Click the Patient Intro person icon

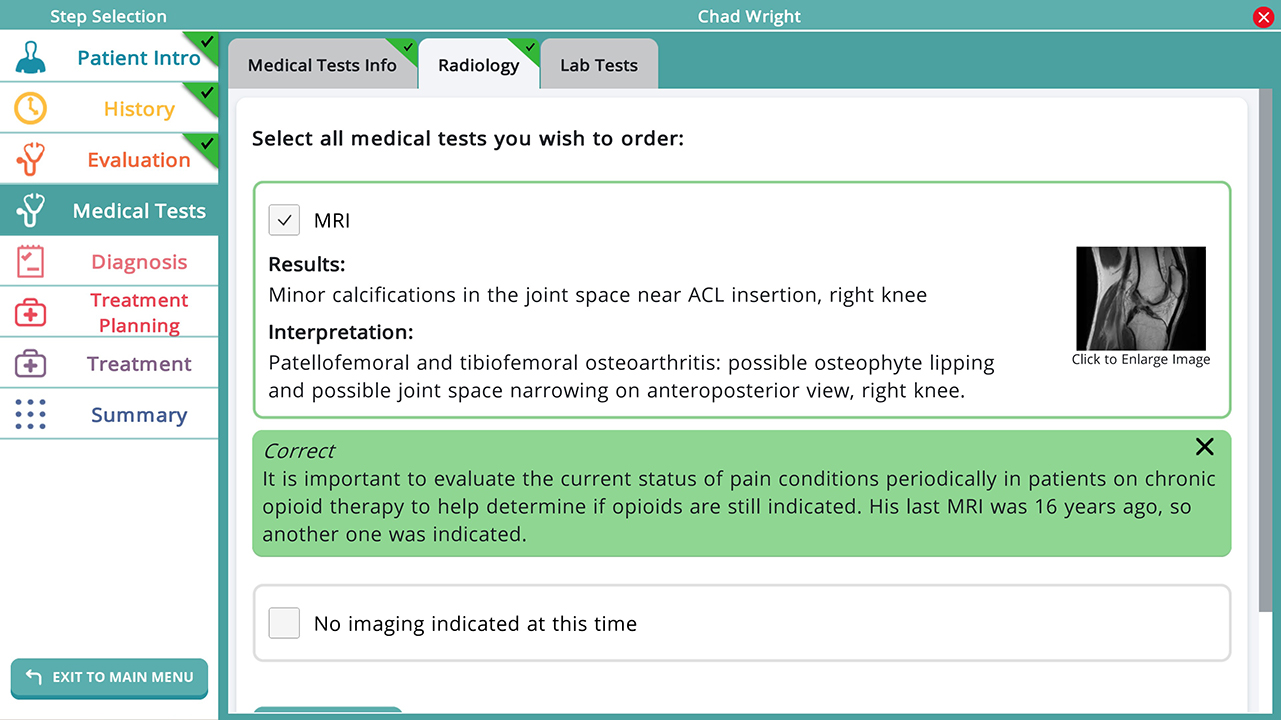31,58
